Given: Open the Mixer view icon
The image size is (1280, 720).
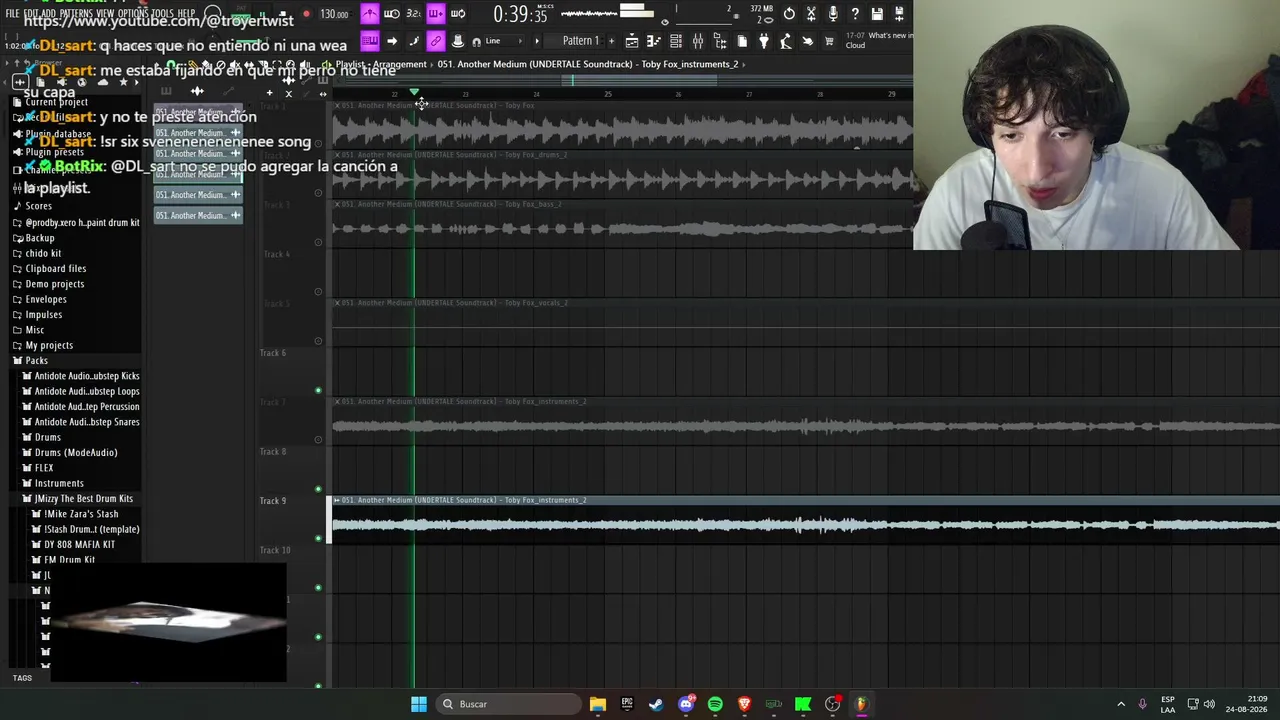Looking at the screenshot, I should [x=698, y=41].
